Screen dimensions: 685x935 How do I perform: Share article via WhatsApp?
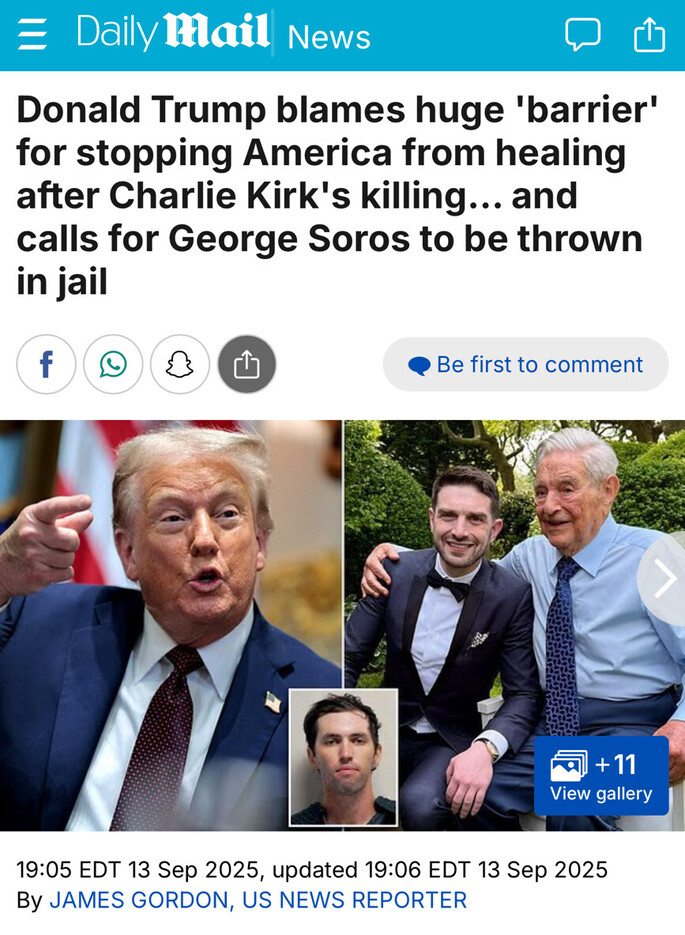coord(113,364)
